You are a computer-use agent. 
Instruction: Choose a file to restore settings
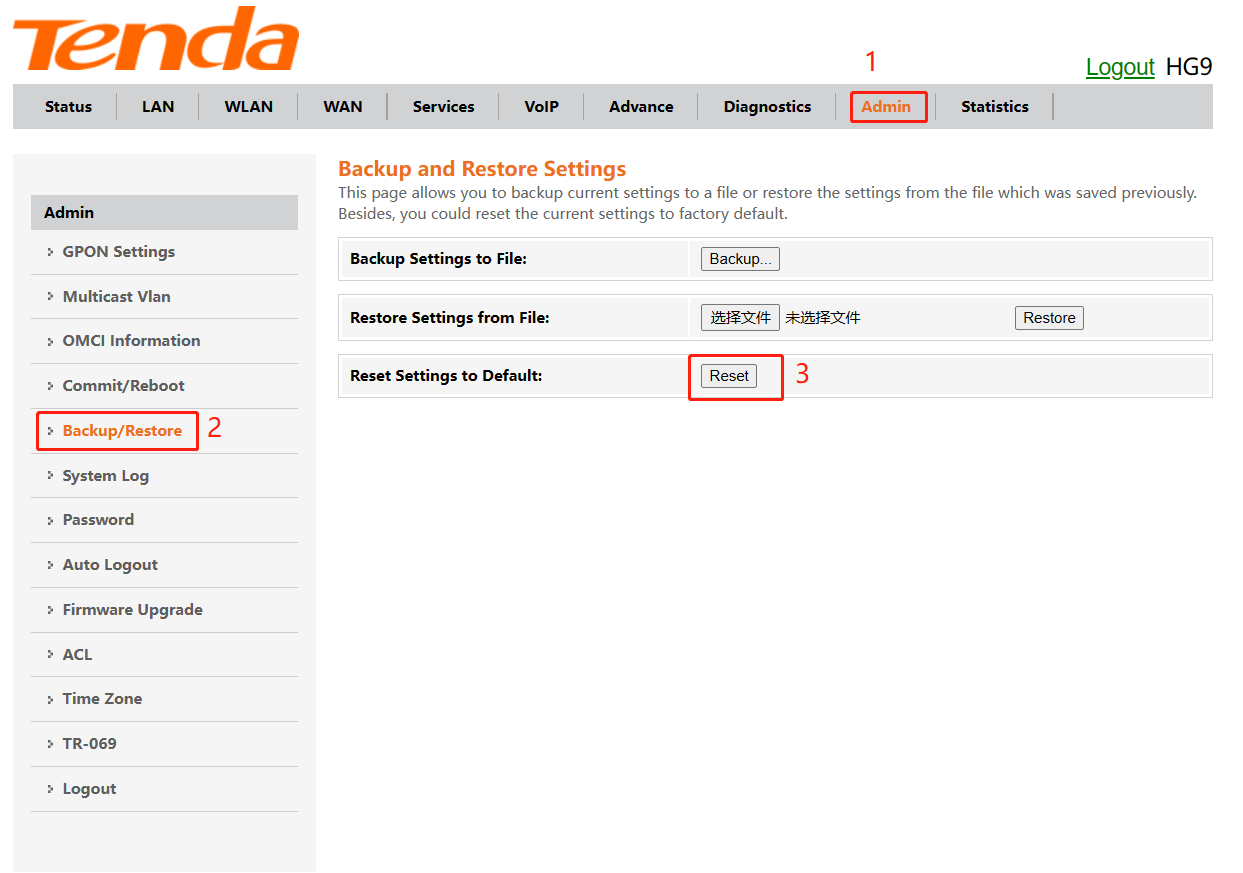(x=740, y=318)
